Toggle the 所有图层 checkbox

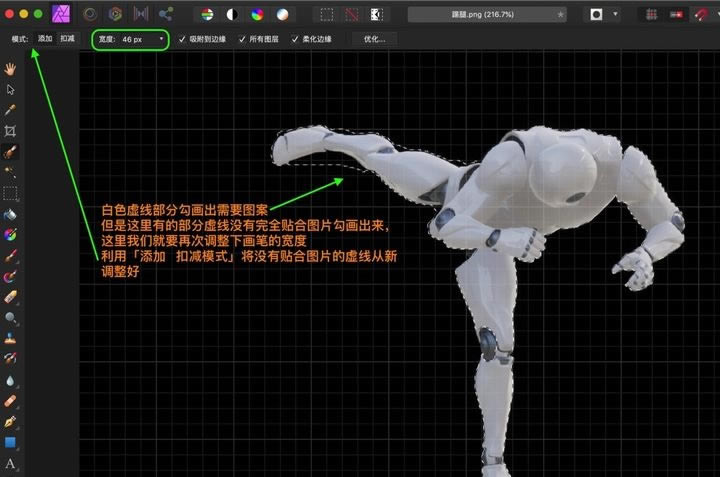[x=243, y=39]
